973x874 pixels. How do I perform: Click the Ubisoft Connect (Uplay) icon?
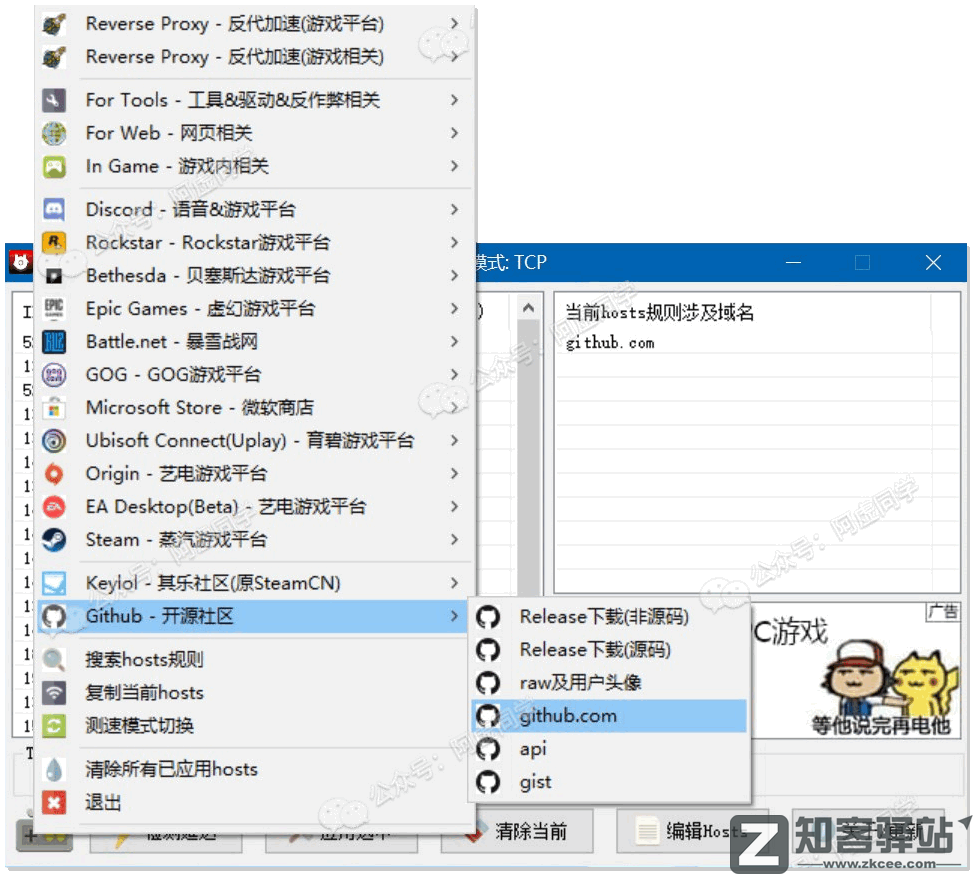tap(52, 440)
